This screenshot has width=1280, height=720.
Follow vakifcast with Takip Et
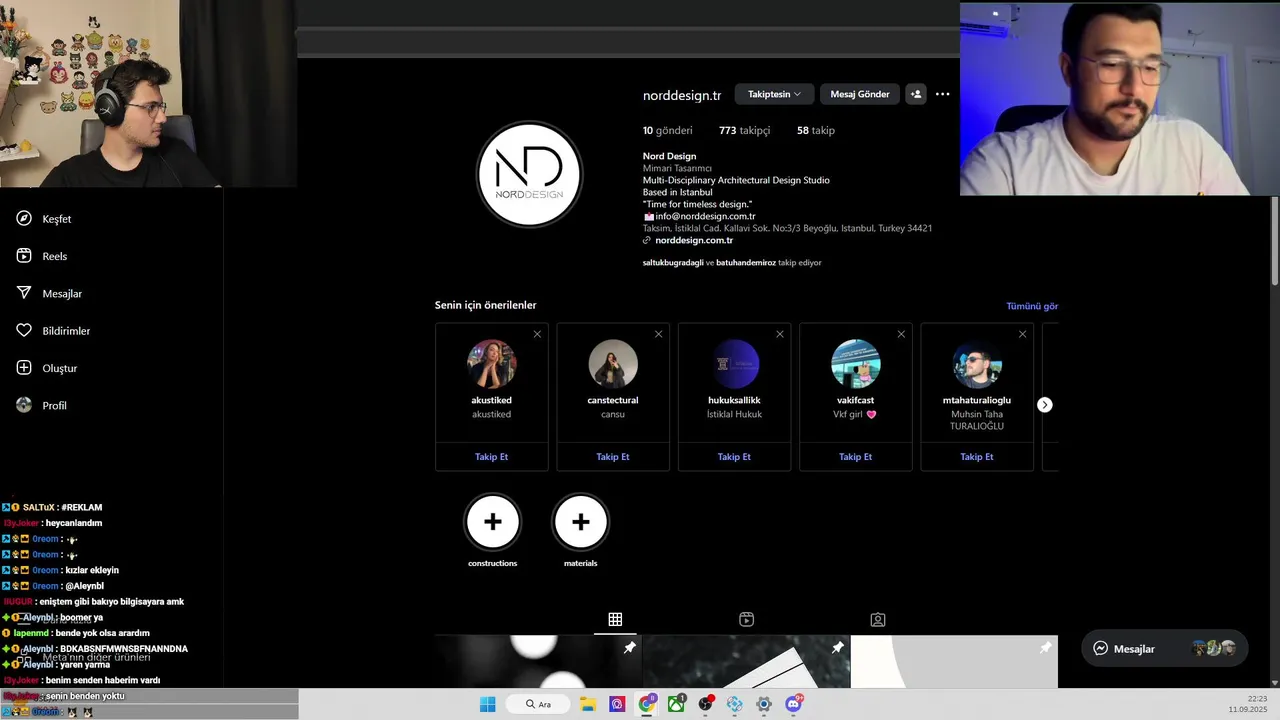pyautogui.click(x=855, y=457)
